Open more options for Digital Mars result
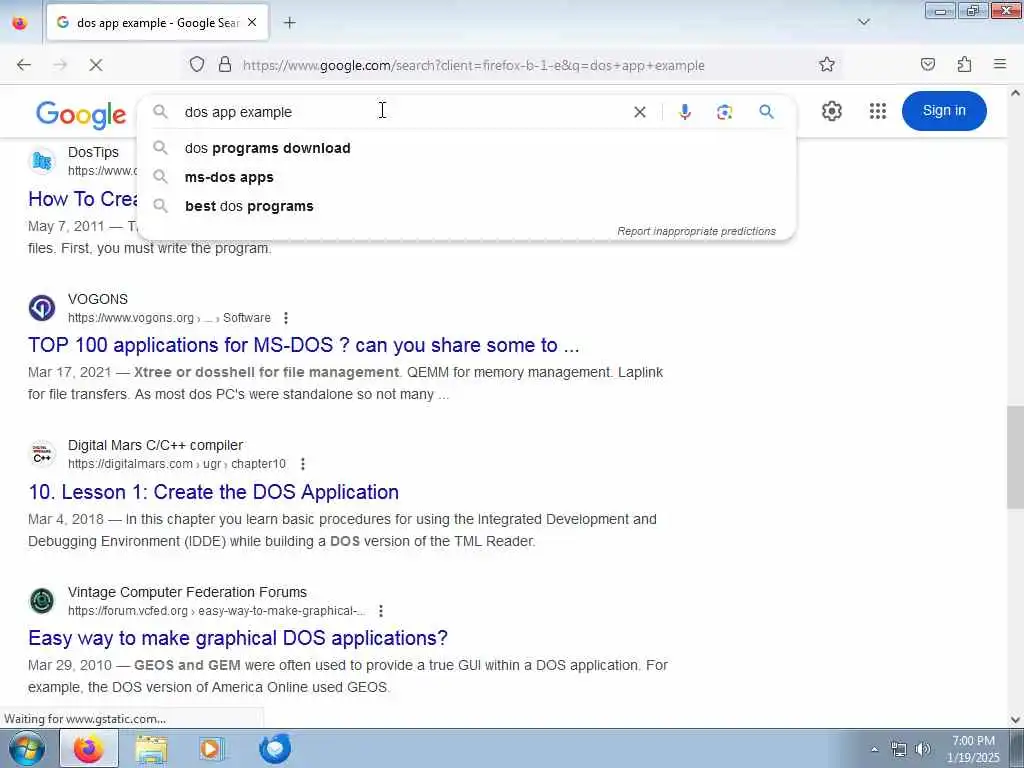The height and width of the screenshot is (768, 1024). click(302, 464)
